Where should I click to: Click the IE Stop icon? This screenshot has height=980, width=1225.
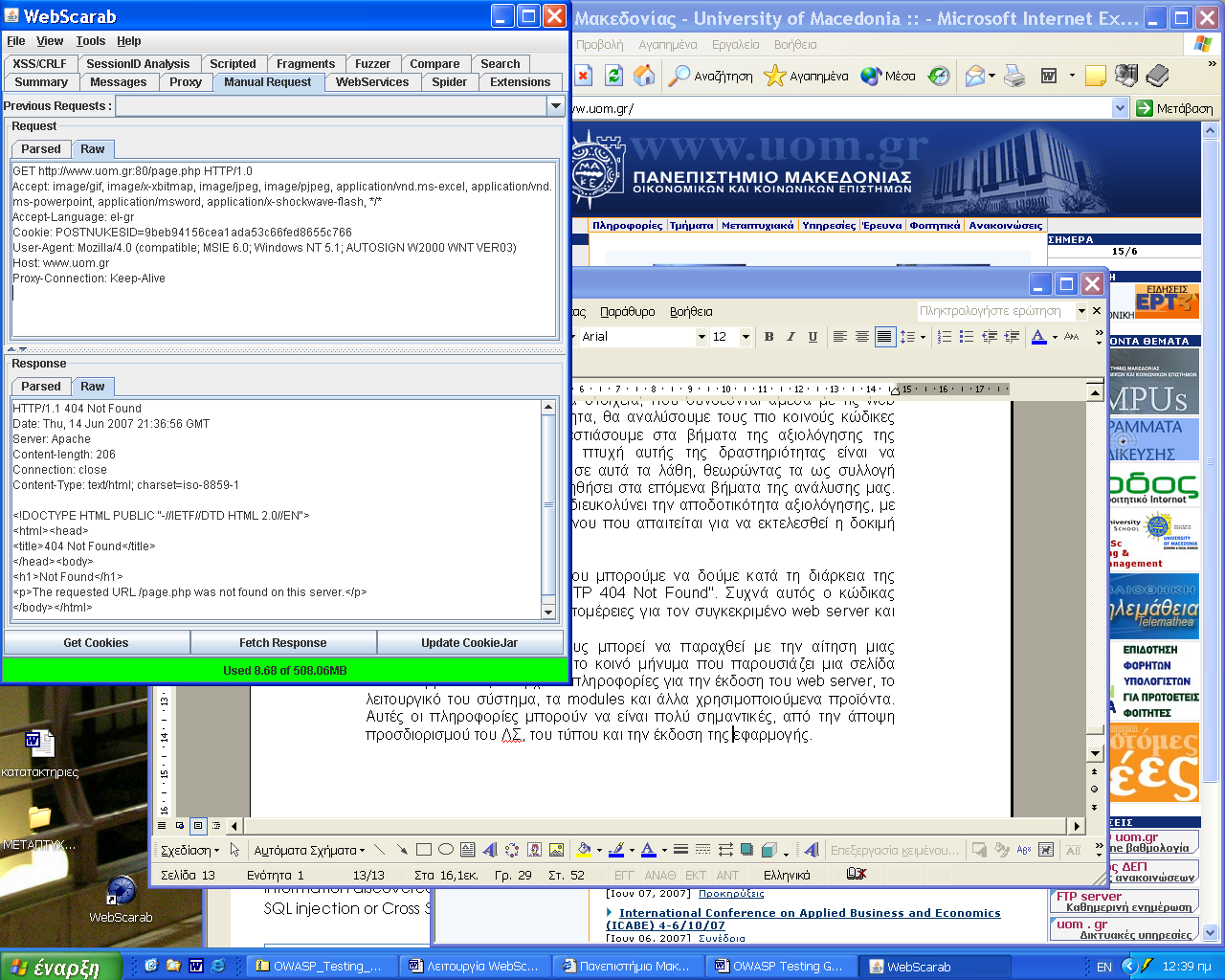point(583,76)
